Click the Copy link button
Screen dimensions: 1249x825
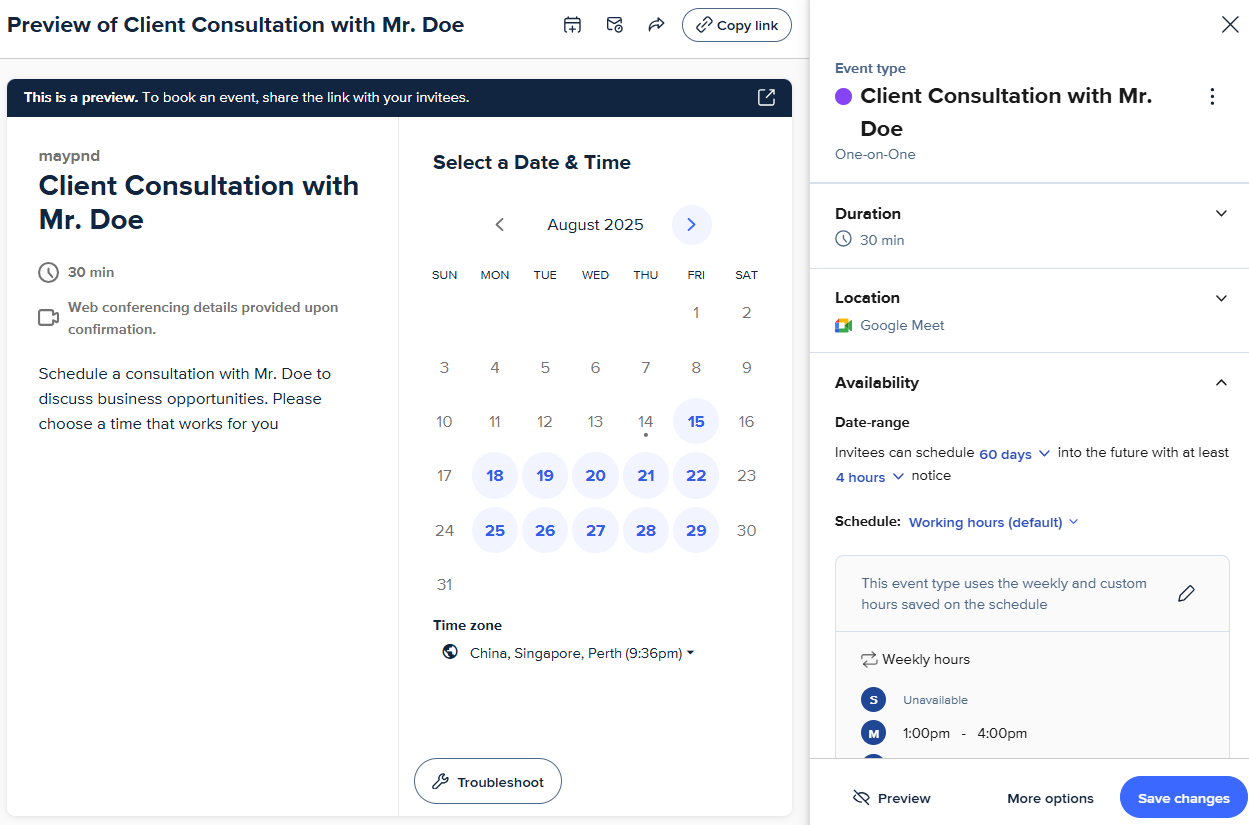pyautogui.click(x=736, y=25)
